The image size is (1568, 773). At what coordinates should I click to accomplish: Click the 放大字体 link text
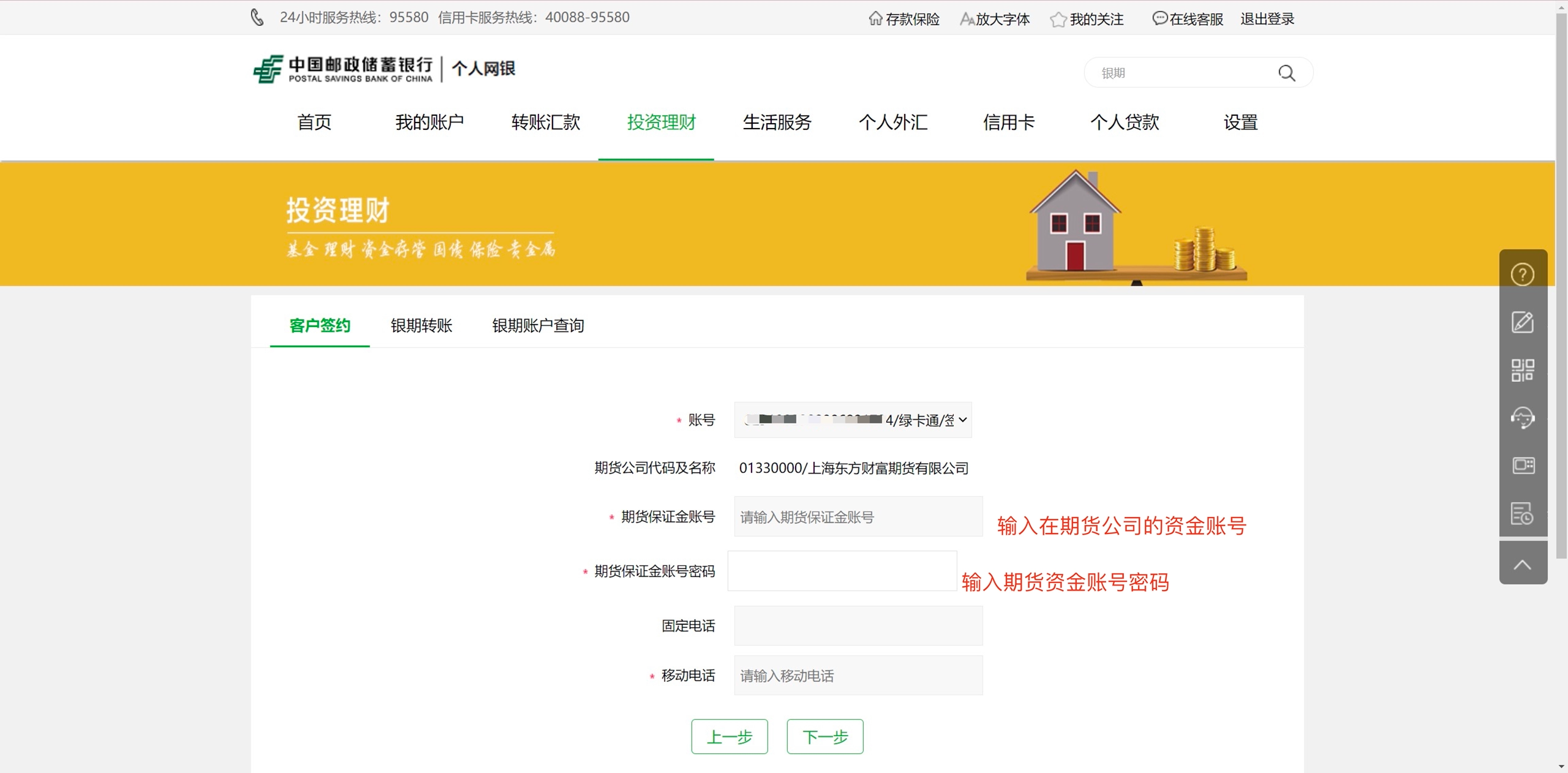click(1003, 20)
